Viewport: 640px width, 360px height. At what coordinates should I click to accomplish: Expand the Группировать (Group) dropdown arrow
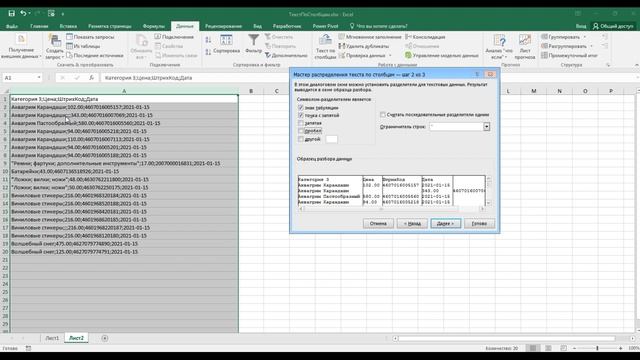584,37
